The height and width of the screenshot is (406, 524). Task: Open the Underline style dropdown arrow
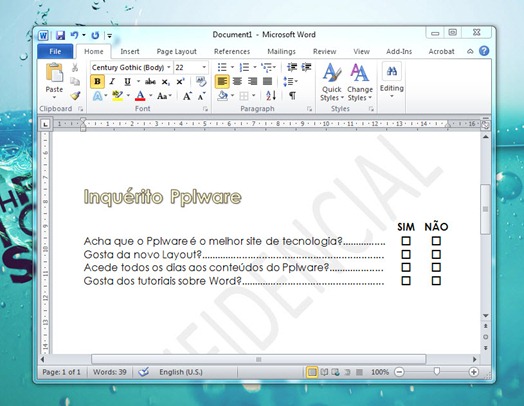(x=138, y=81)
